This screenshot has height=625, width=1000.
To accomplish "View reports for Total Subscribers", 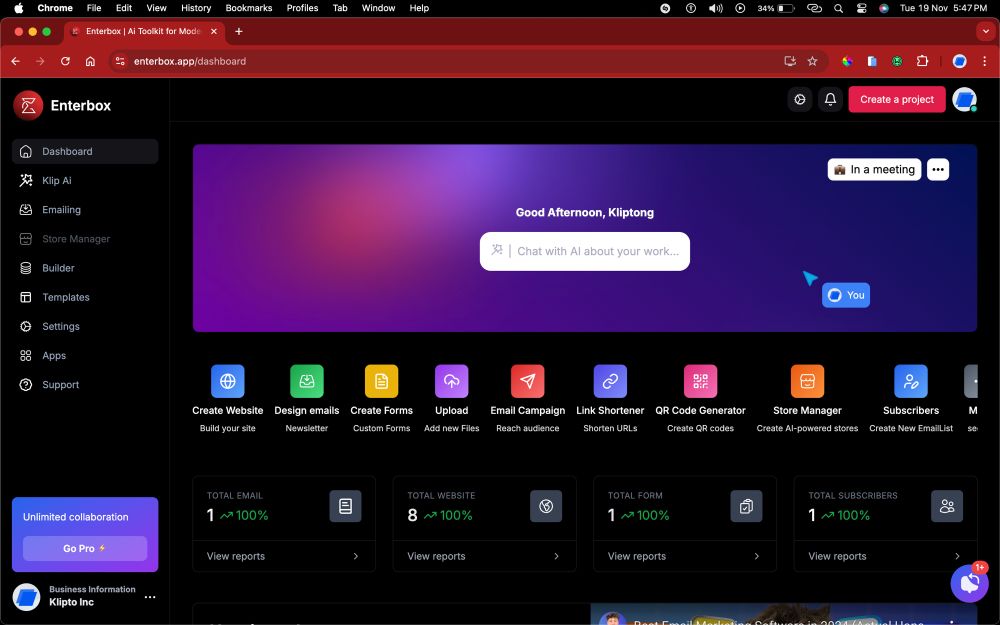I will pyautogui.click(x=885, y=556).
